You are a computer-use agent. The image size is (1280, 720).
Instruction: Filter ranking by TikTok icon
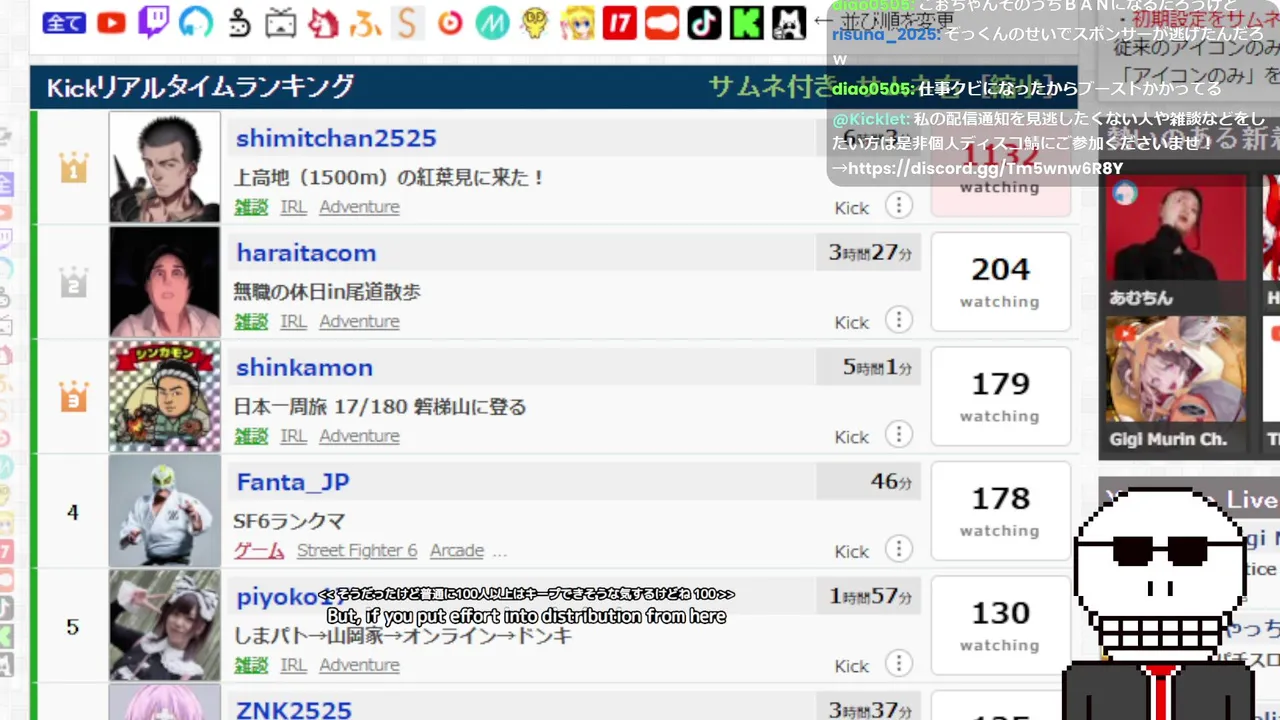704,22
